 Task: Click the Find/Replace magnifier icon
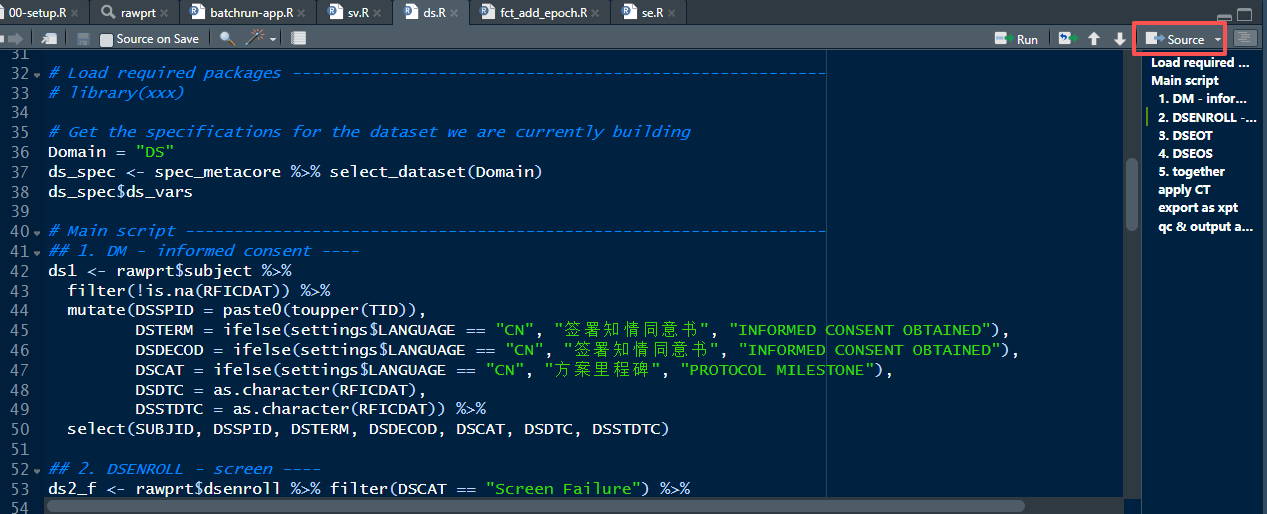tap(227, 38)
